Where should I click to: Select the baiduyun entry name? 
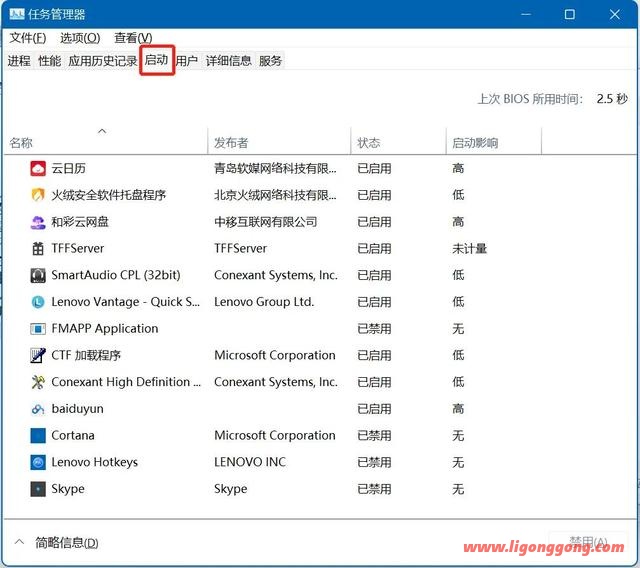[x=78, y=408]
